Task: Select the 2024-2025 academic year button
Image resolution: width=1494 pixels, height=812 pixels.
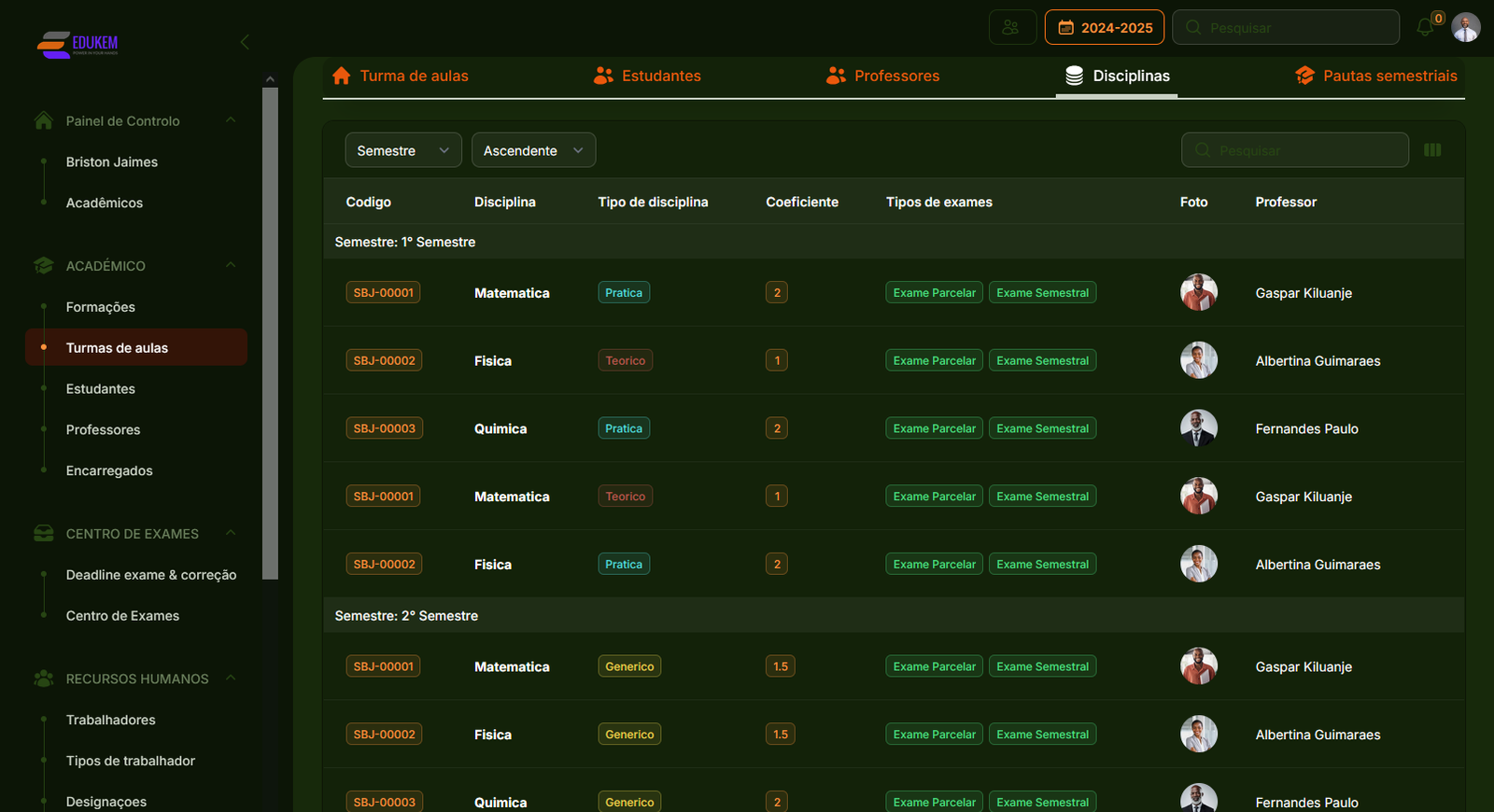Action: click(1104, 28)
